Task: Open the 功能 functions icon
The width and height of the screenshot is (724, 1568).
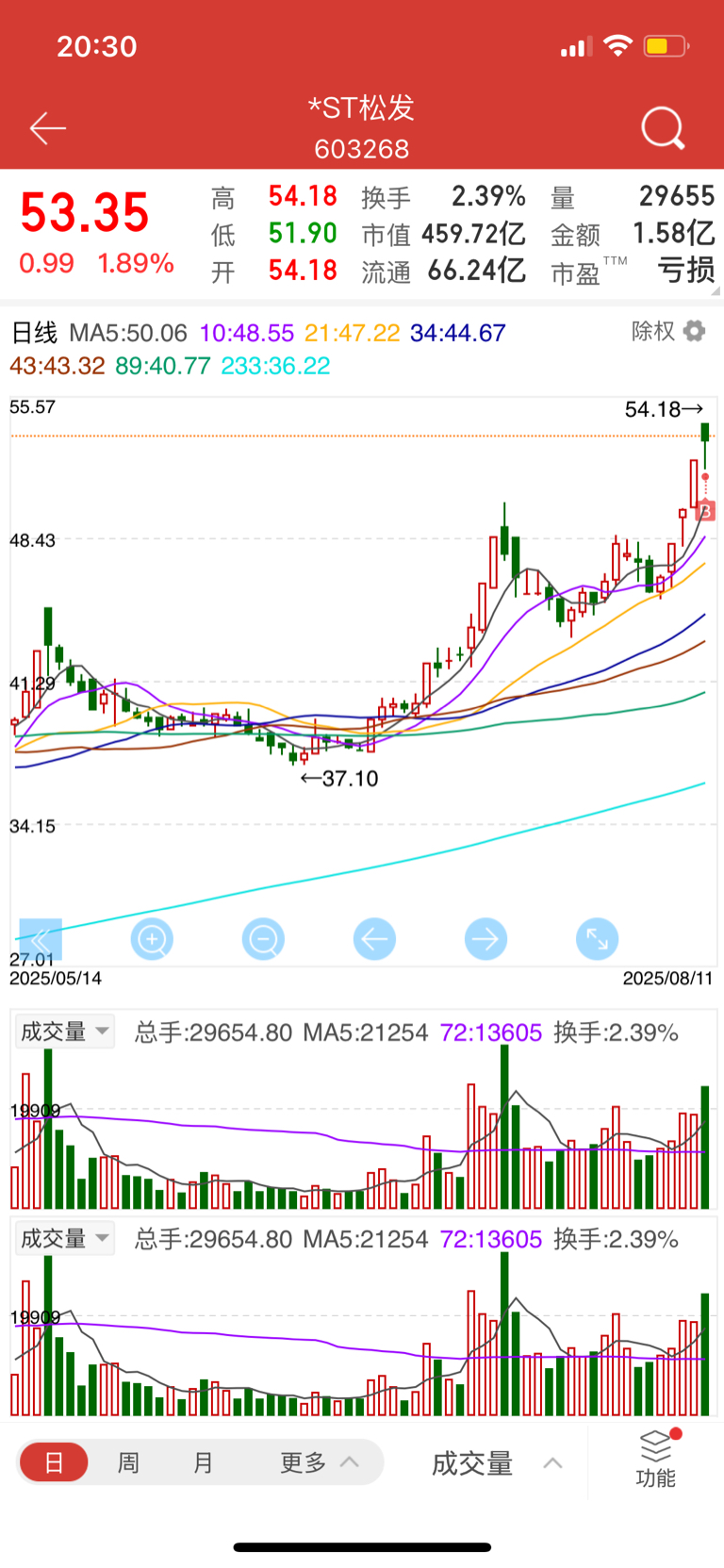Action: click(656, 1459)
